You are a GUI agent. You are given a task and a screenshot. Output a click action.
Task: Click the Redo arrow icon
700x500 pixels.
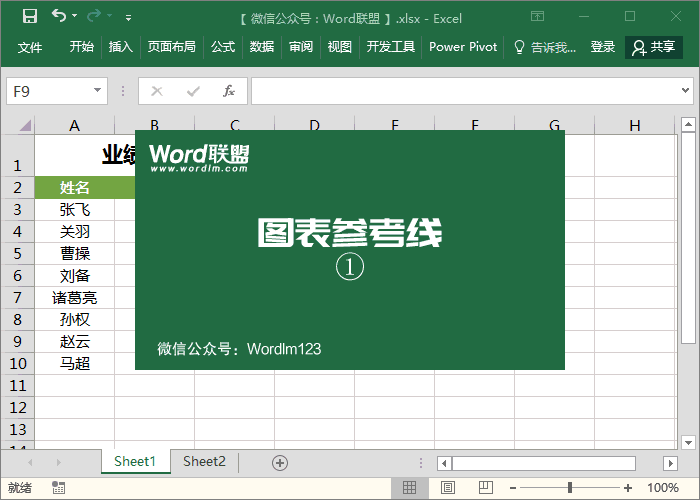click(94, 17)
